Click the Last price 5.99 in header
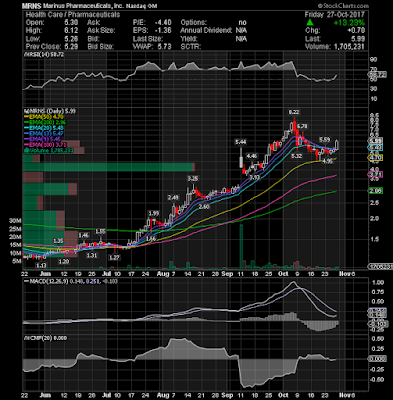 (x=358, y=38)
